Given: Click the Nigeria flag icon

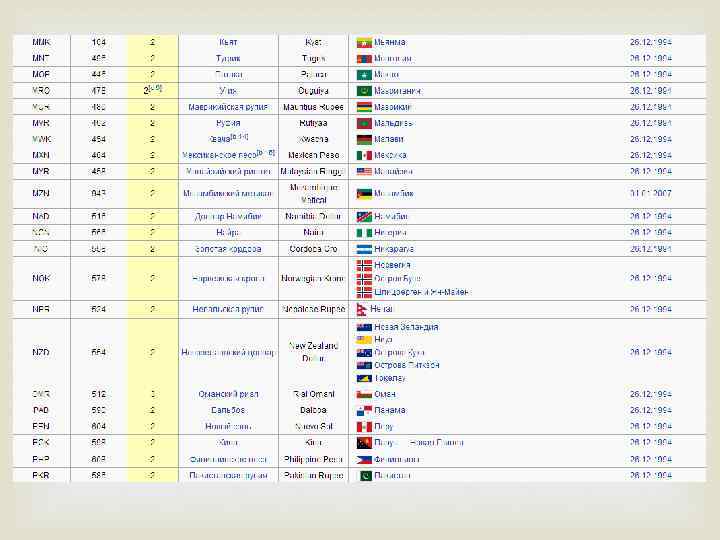Looking at the screenshot, I should (364, 233).
